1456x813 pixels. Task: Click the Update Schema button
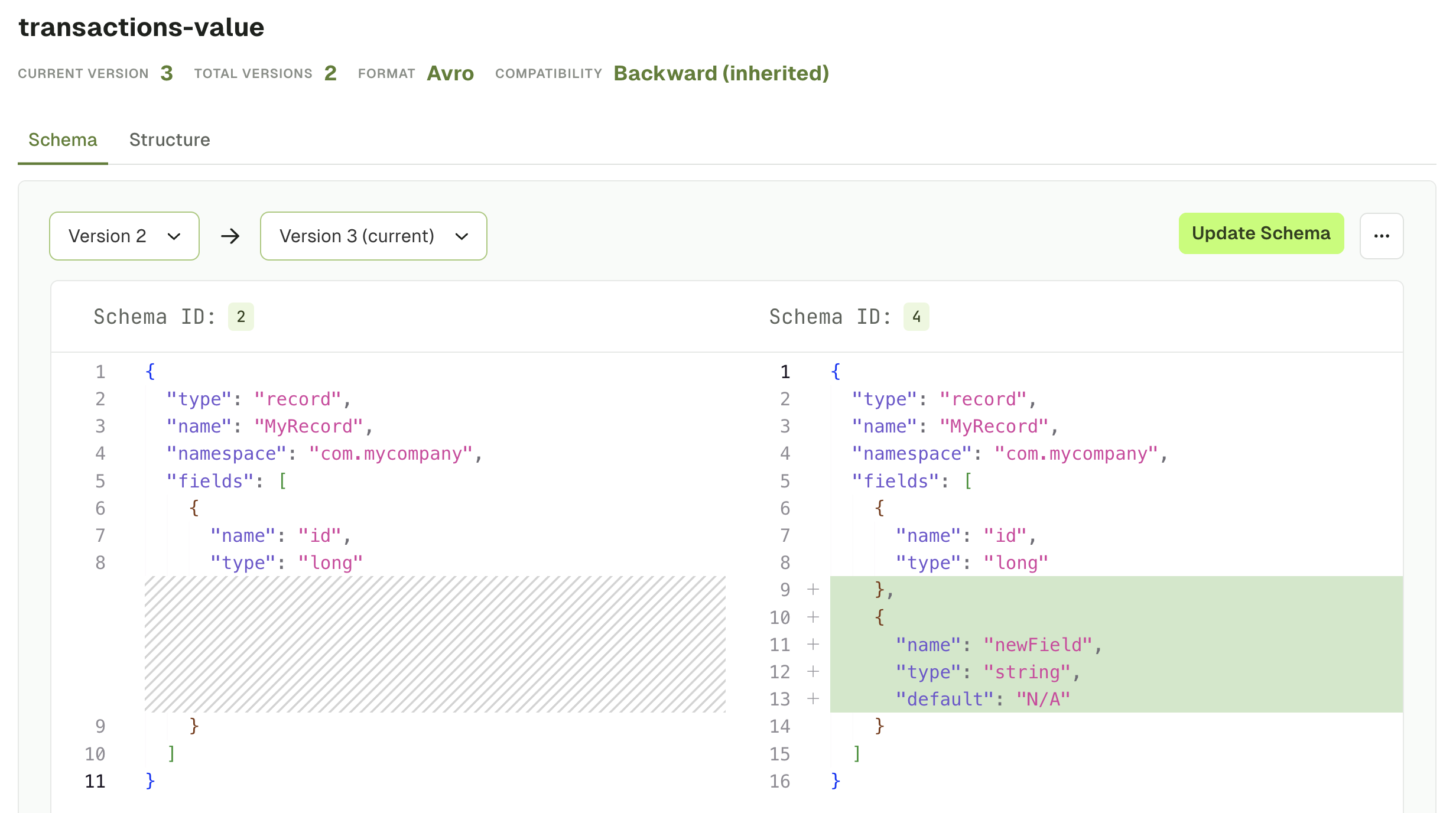[1262, 233]
